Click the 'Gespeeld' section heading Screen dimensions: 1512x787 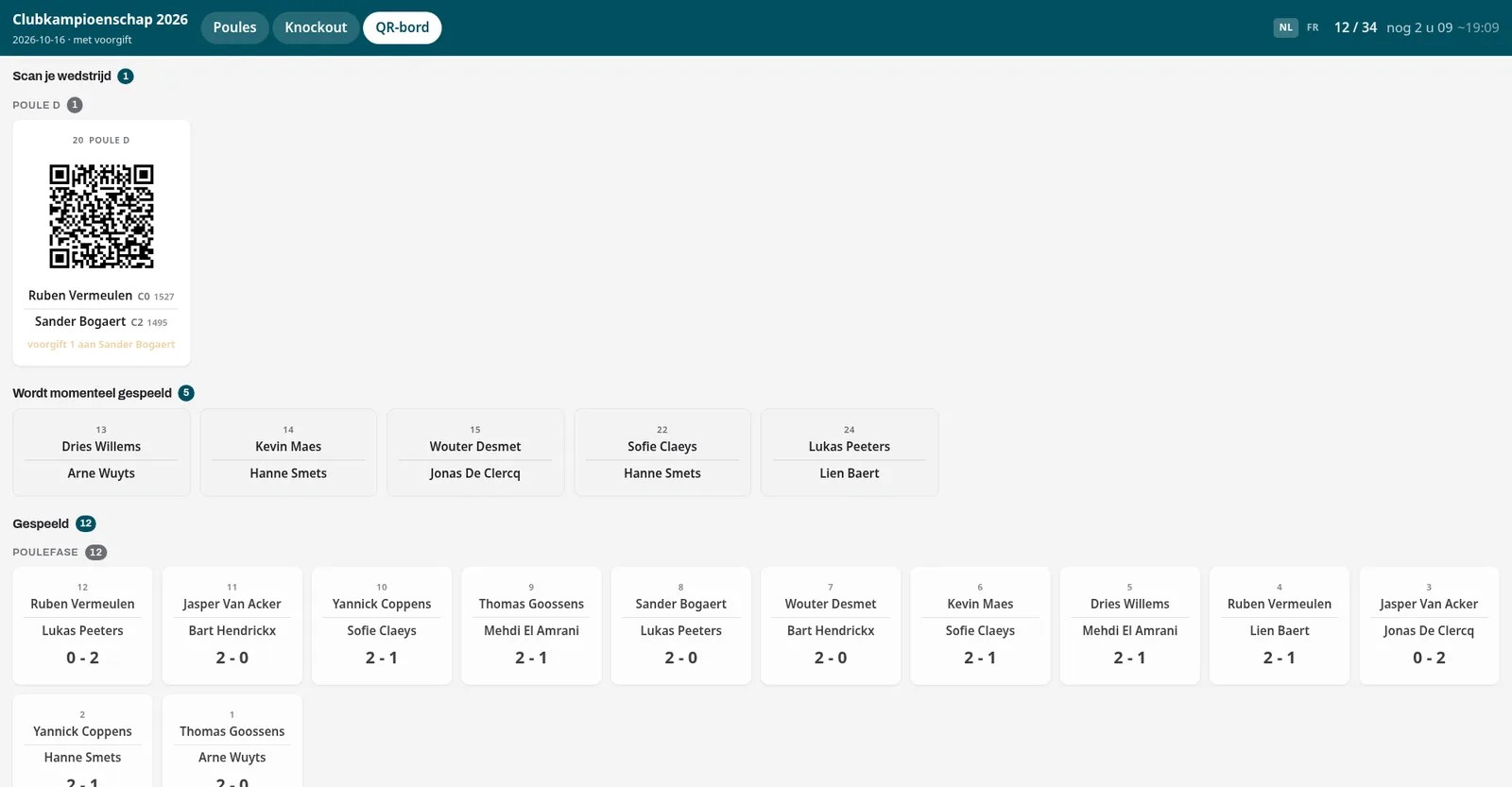pyautogui.click(x=41, y=523)
